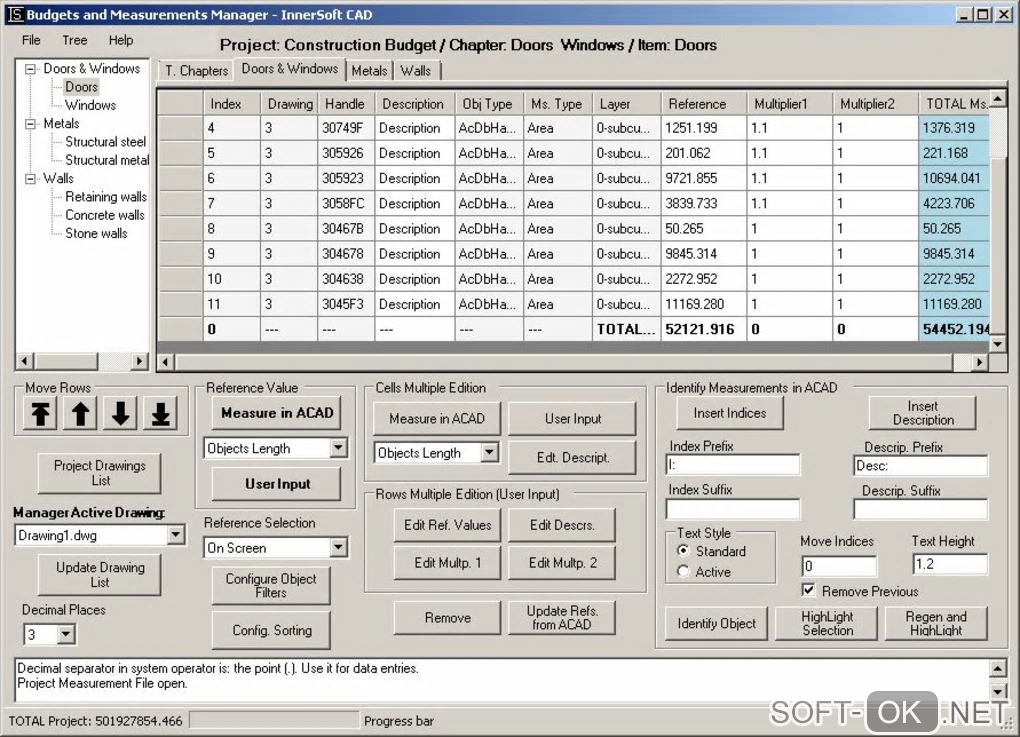Viewport: 1020px width, 737px height.
Task: Click the Text Height input field
Action: [x=950, y=564]
